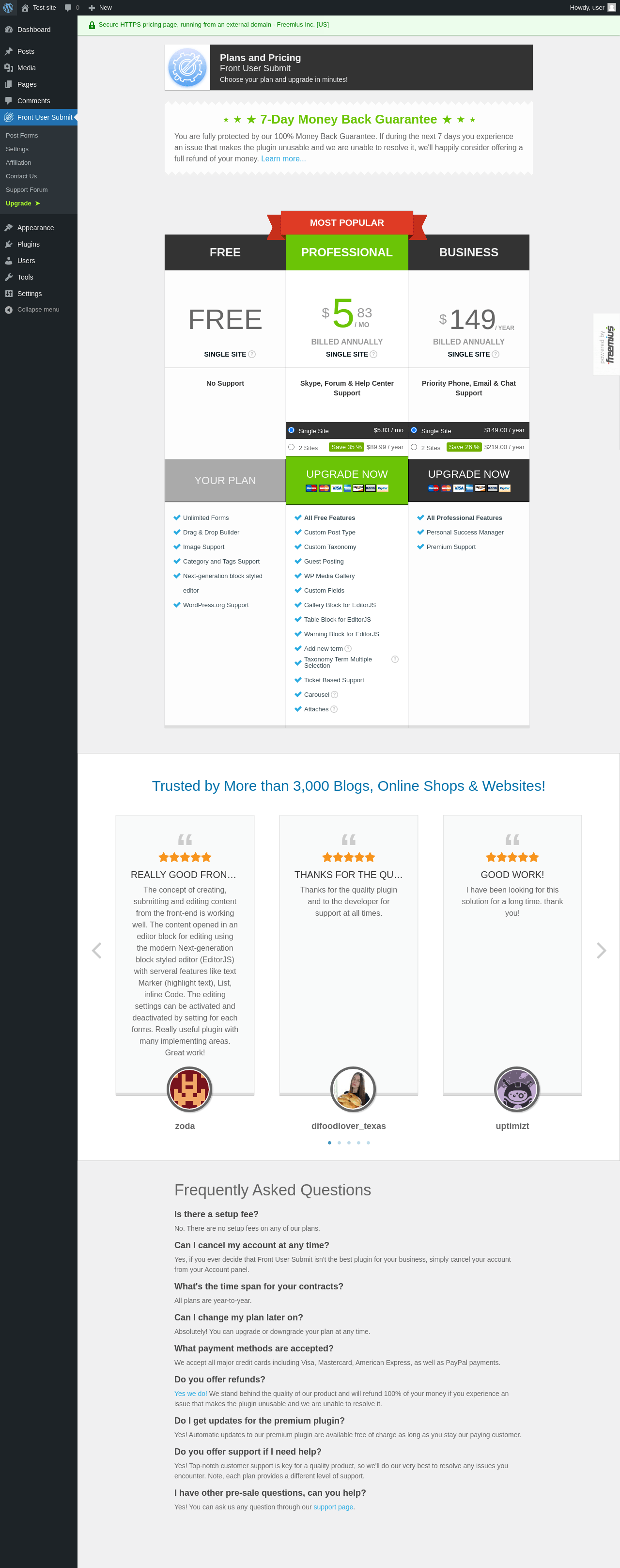This screenshot has width=620, height=1568.
Task: Collapse the admin sidebar menu
Action: click(38, 310)
